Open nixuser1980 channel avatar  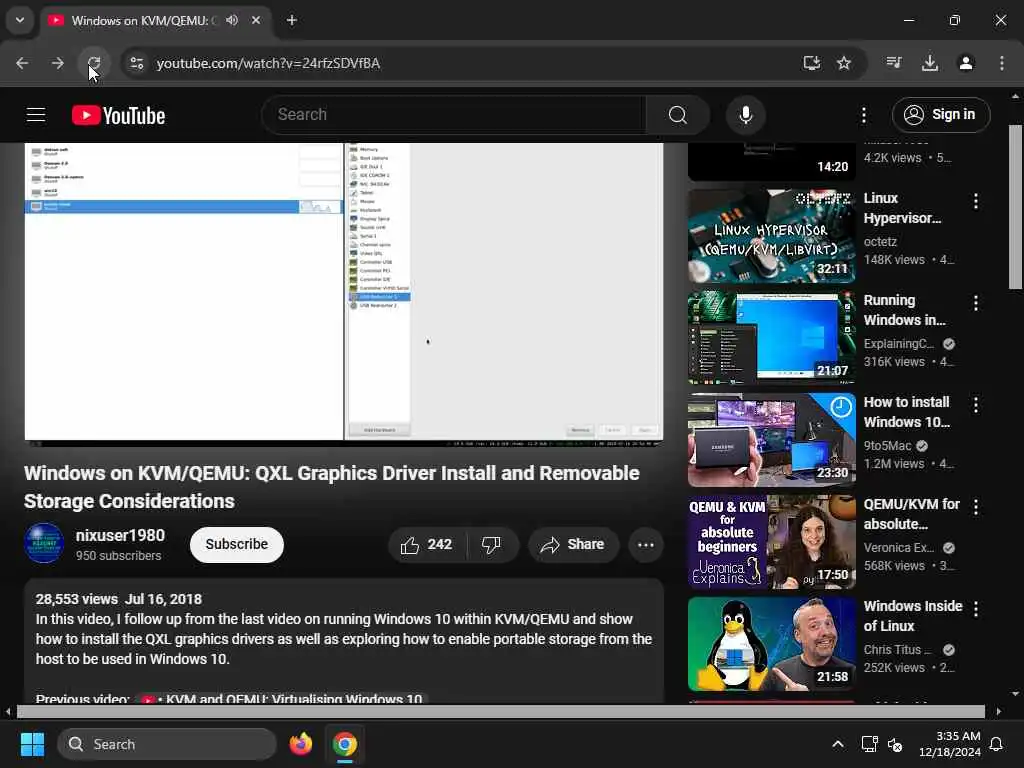tap(44, 543)
